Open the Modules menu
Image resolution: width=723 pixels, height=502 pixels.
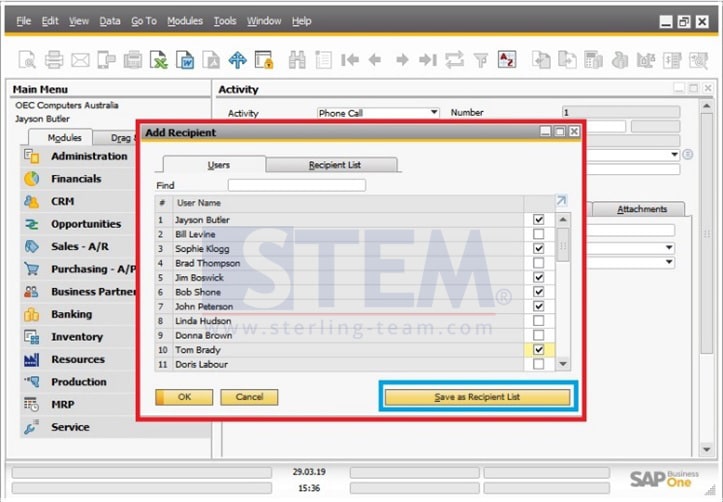[185, 21]
